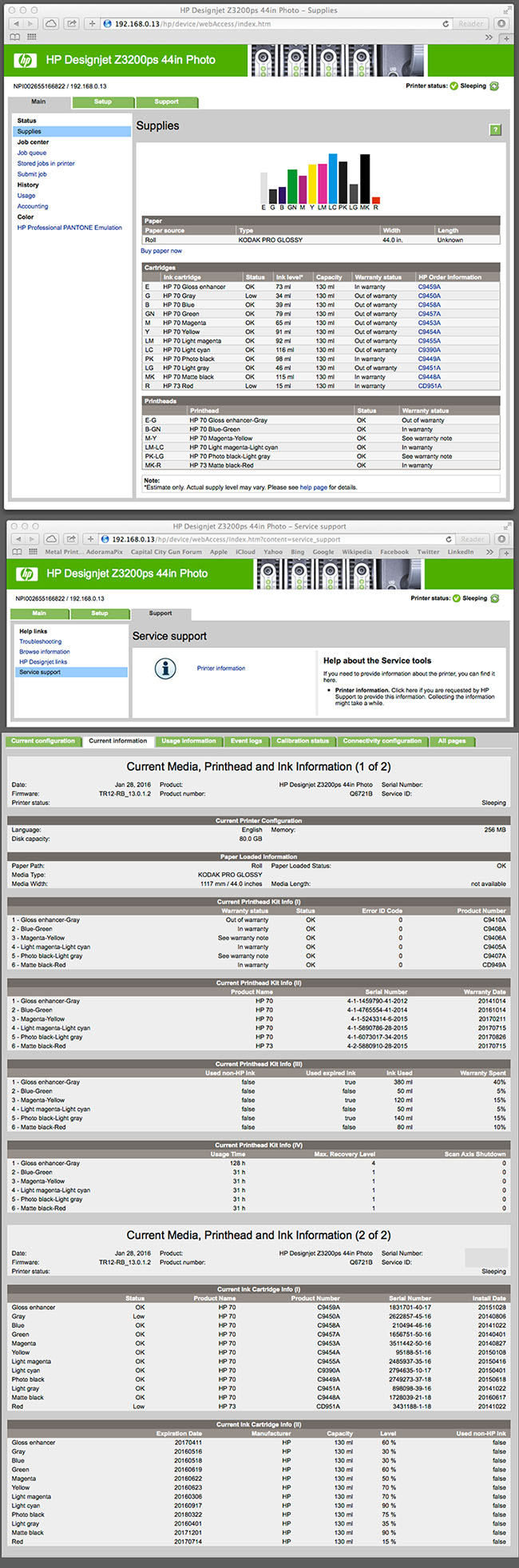The height and width of the screenshot is (1568, 519).
Task: Click the Top Sites grid icon in Supplies window
Action: pyautogui.click(x=32, y=37)
